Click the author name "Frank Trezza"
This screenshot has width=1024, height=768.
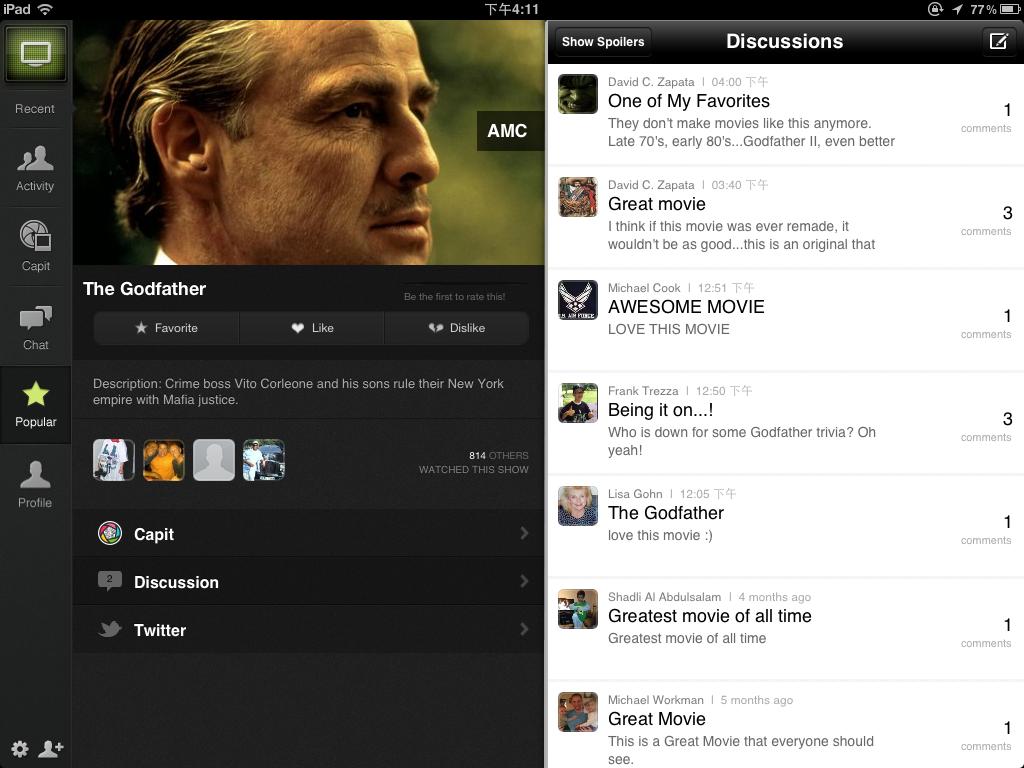tap(643, 391)
